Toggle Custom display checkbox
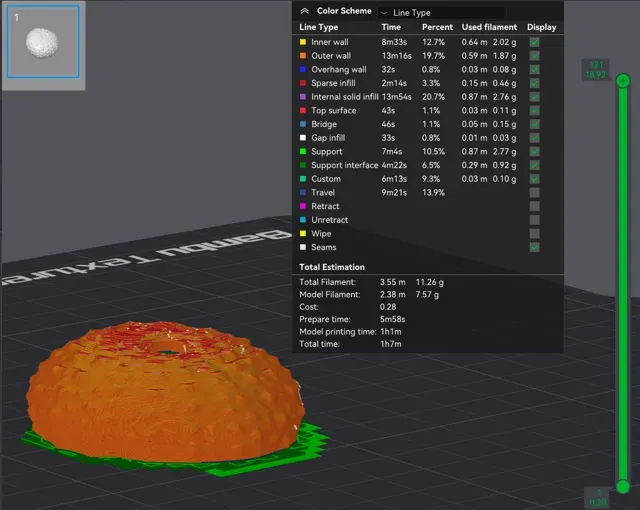This screenshot has height=510, width=640. (534, 179)
